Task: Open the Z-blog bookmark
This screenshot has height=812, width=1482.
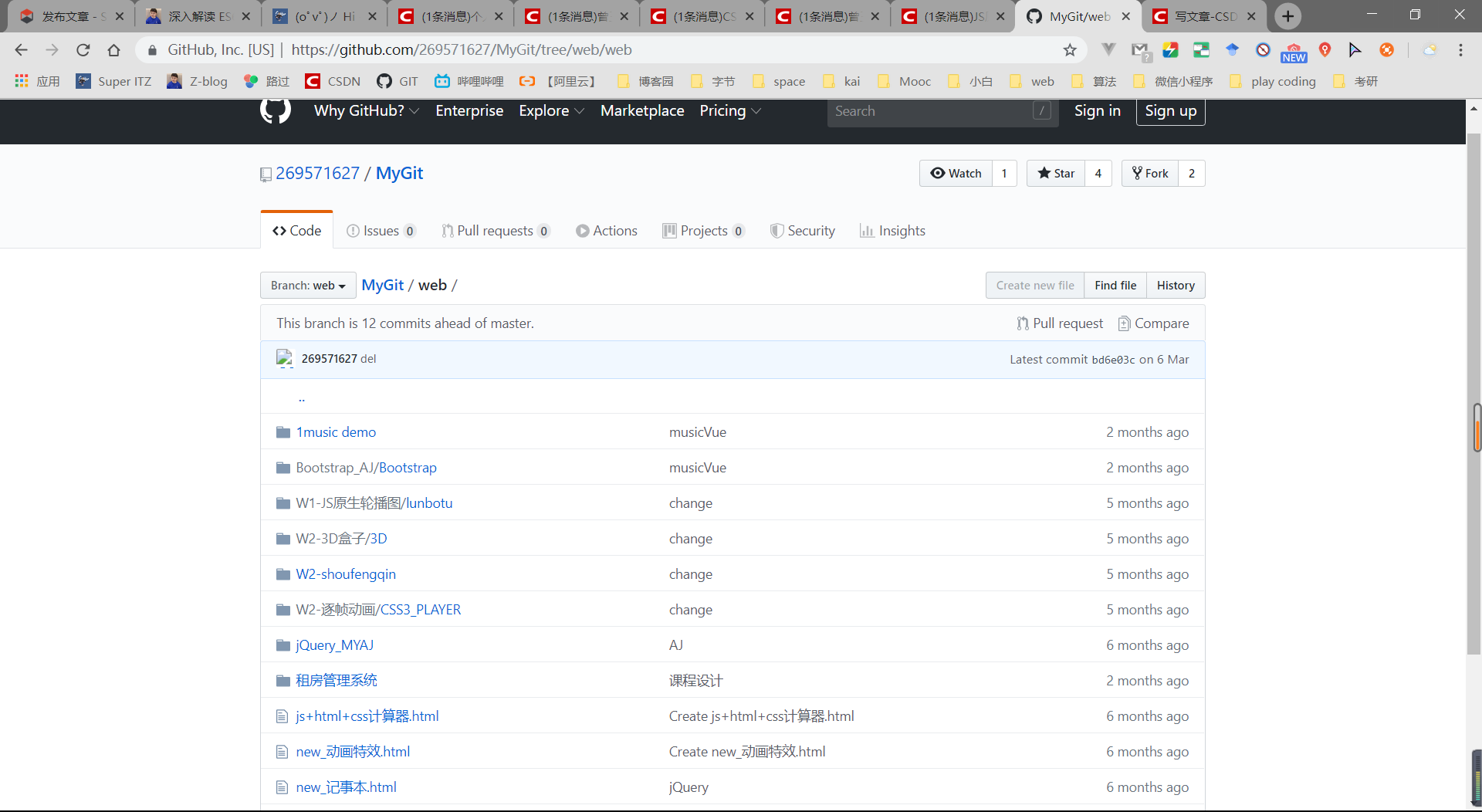Action: 197,81
